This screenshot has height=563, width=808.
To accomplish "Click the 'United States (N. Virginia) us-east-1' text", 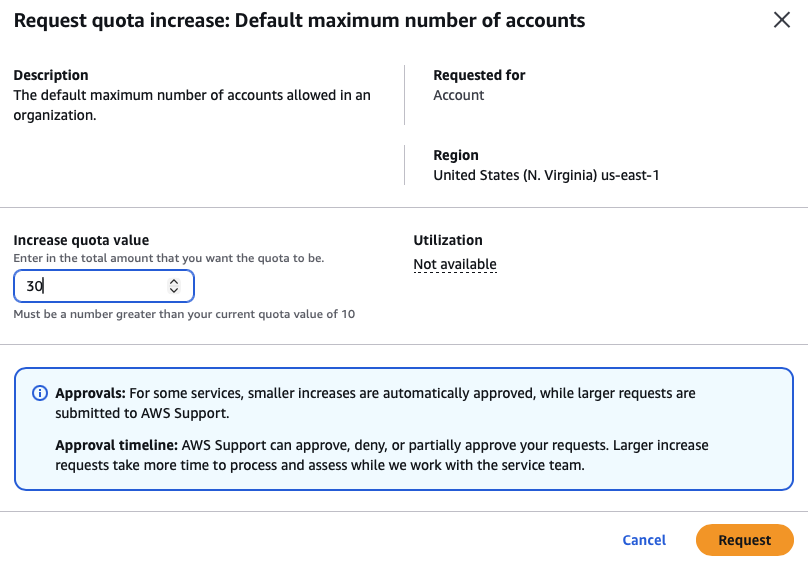I will pyautogui.click(x=546, y=175).
